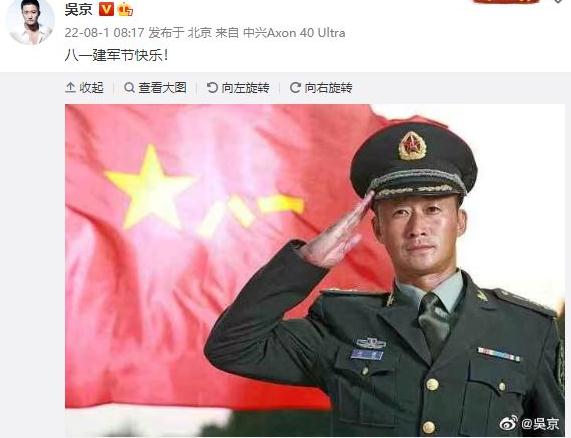Choose 向左旋转 to rotate left
Screen dimensions: 571x438
(x=246, y=88)
